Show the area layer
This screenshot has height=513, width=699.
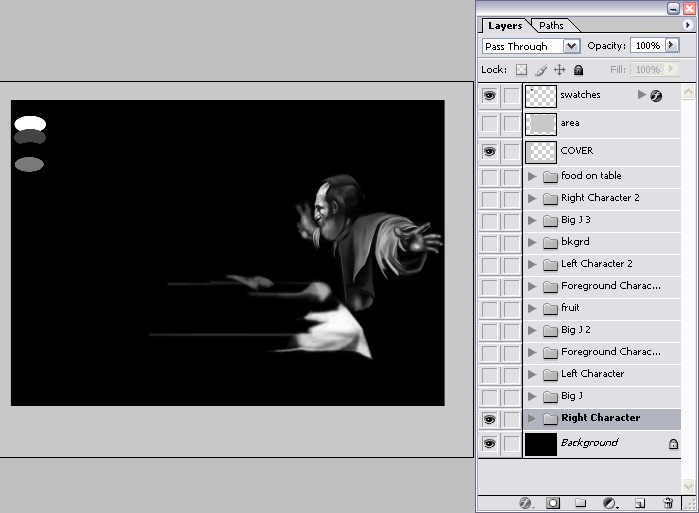(489, 124)
